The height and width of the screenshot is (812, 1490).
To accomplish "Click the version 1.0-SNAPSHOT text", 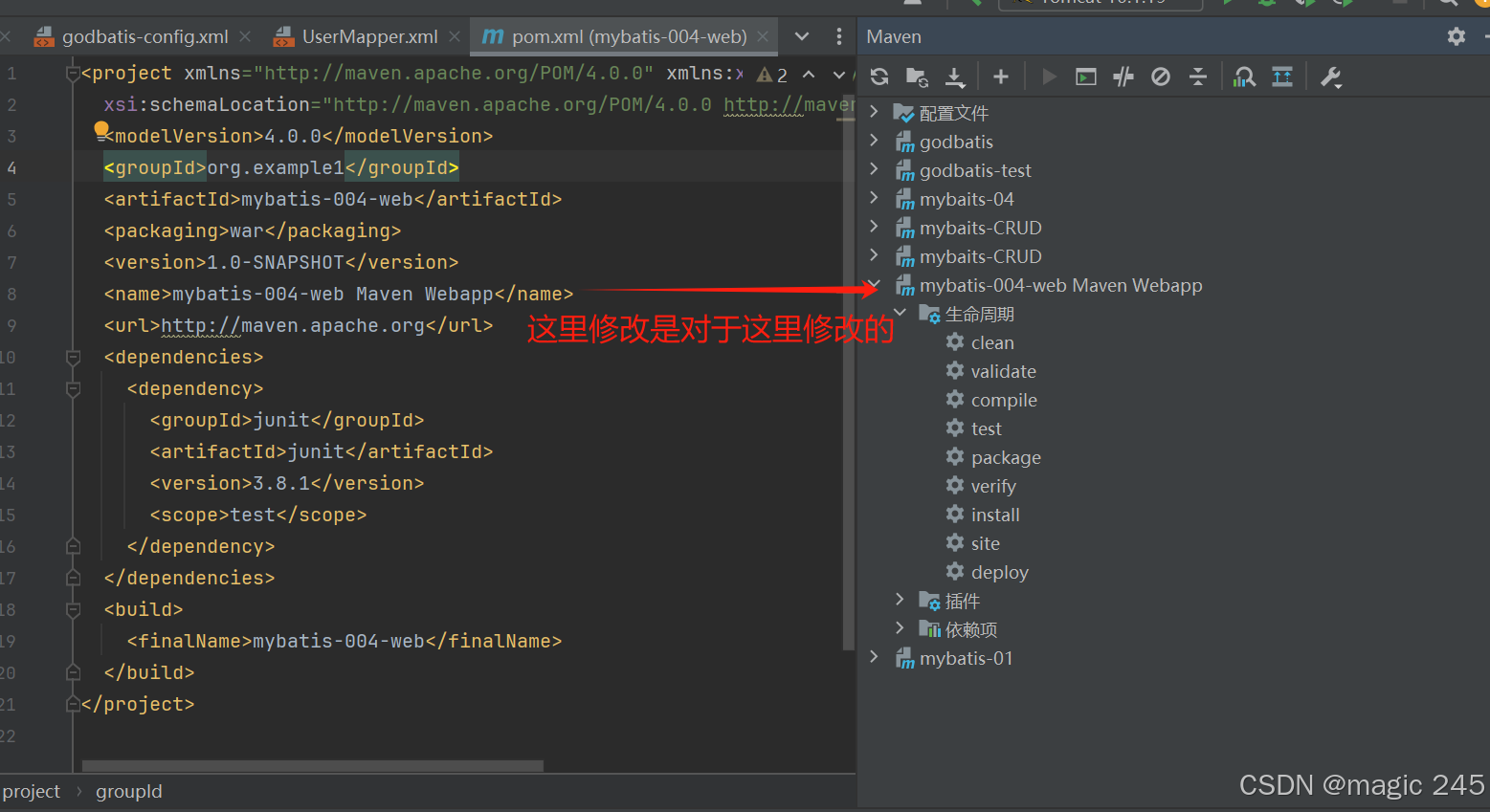I will pos(275,262).
